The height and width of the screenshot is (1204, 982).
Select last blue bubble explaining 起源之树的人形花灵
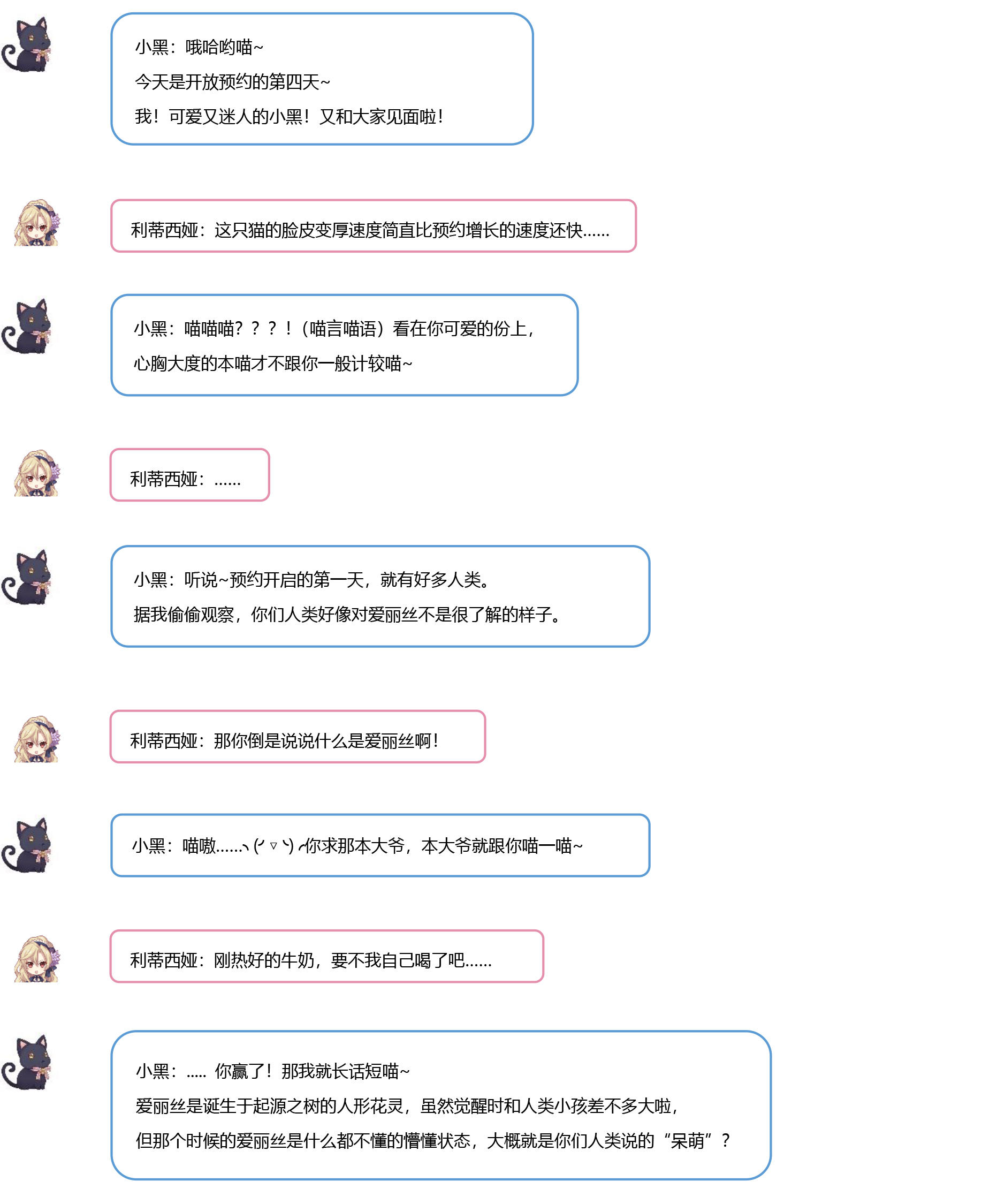coord(440,1105)
